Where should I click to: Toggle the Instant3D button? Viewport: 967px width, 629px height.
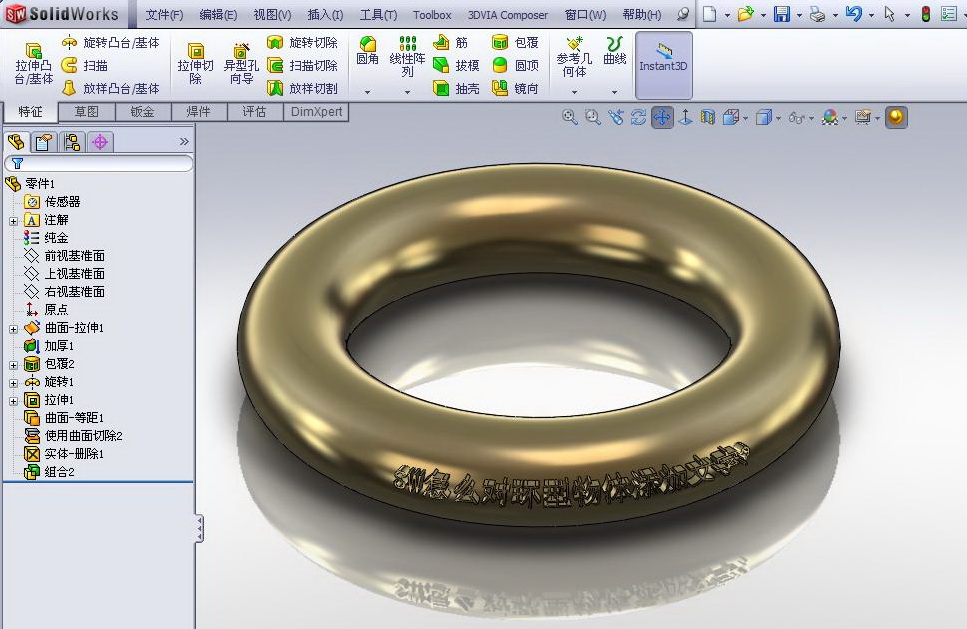tap(664, 65)
